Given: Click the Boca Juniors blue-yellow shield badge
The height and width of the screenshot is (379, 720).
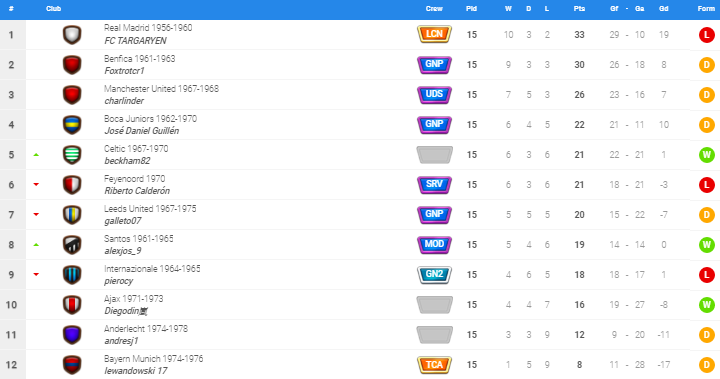Looking at the screenshot, I should [72, 125].
